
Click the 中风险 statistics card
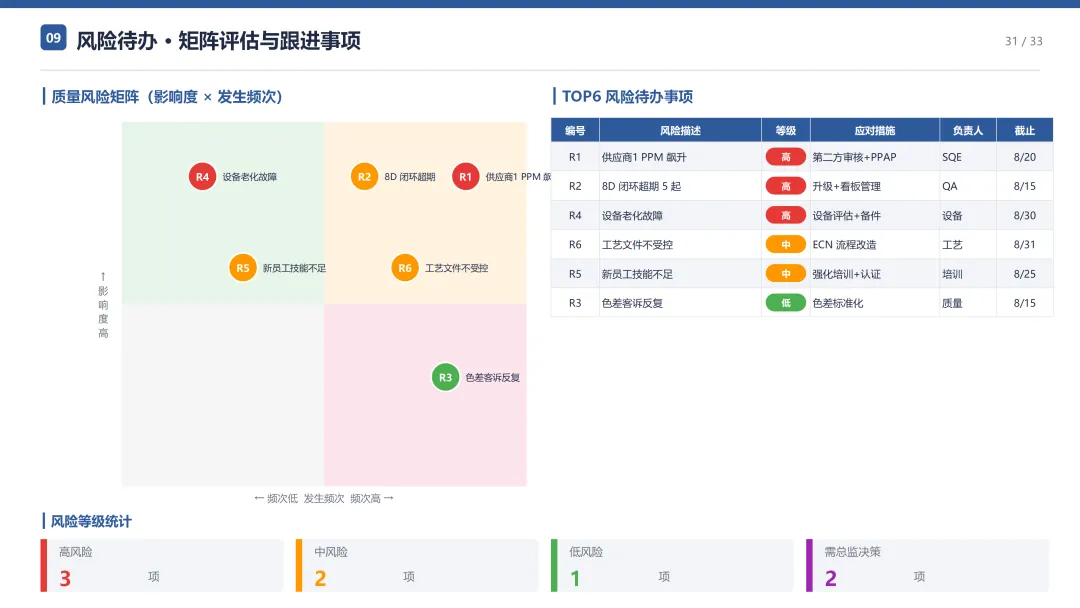417,565
